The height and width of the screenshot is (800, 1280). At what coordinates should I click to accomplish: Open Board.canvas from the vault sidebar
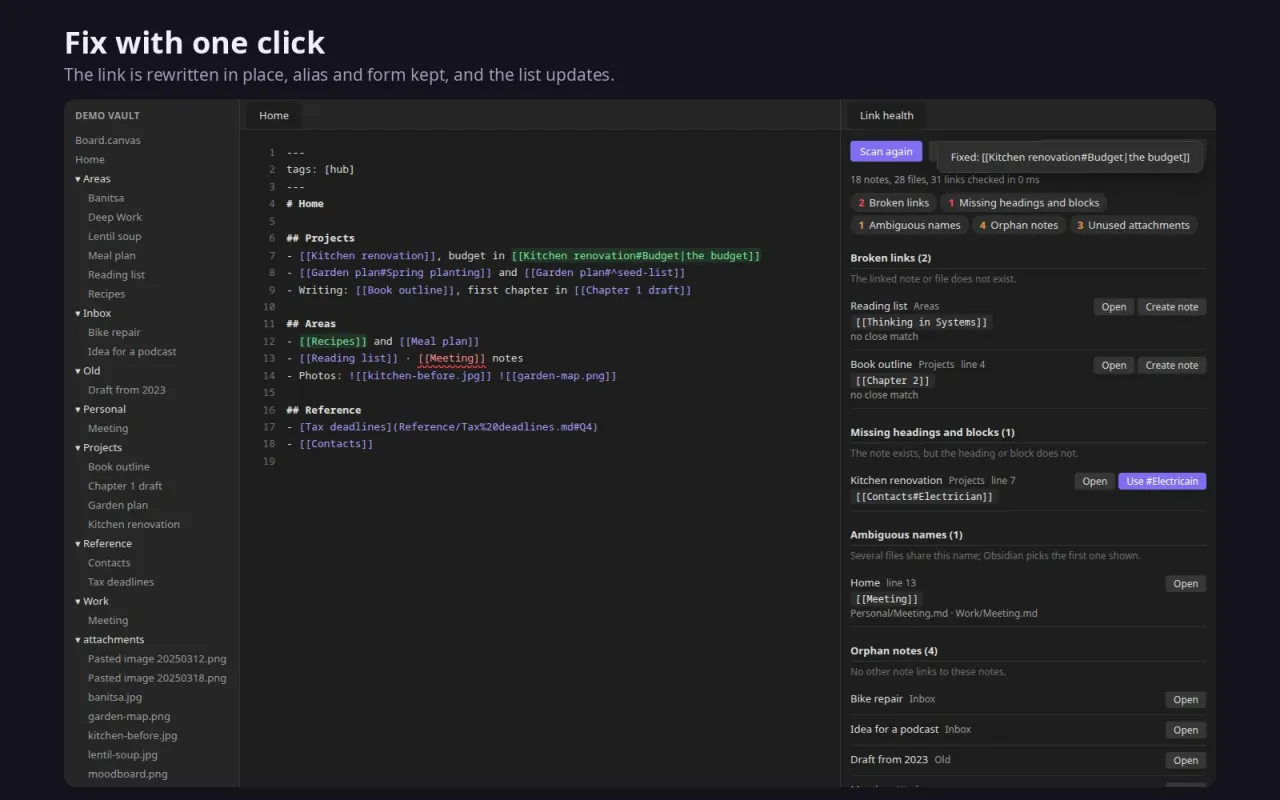click(x=108, y=140)
